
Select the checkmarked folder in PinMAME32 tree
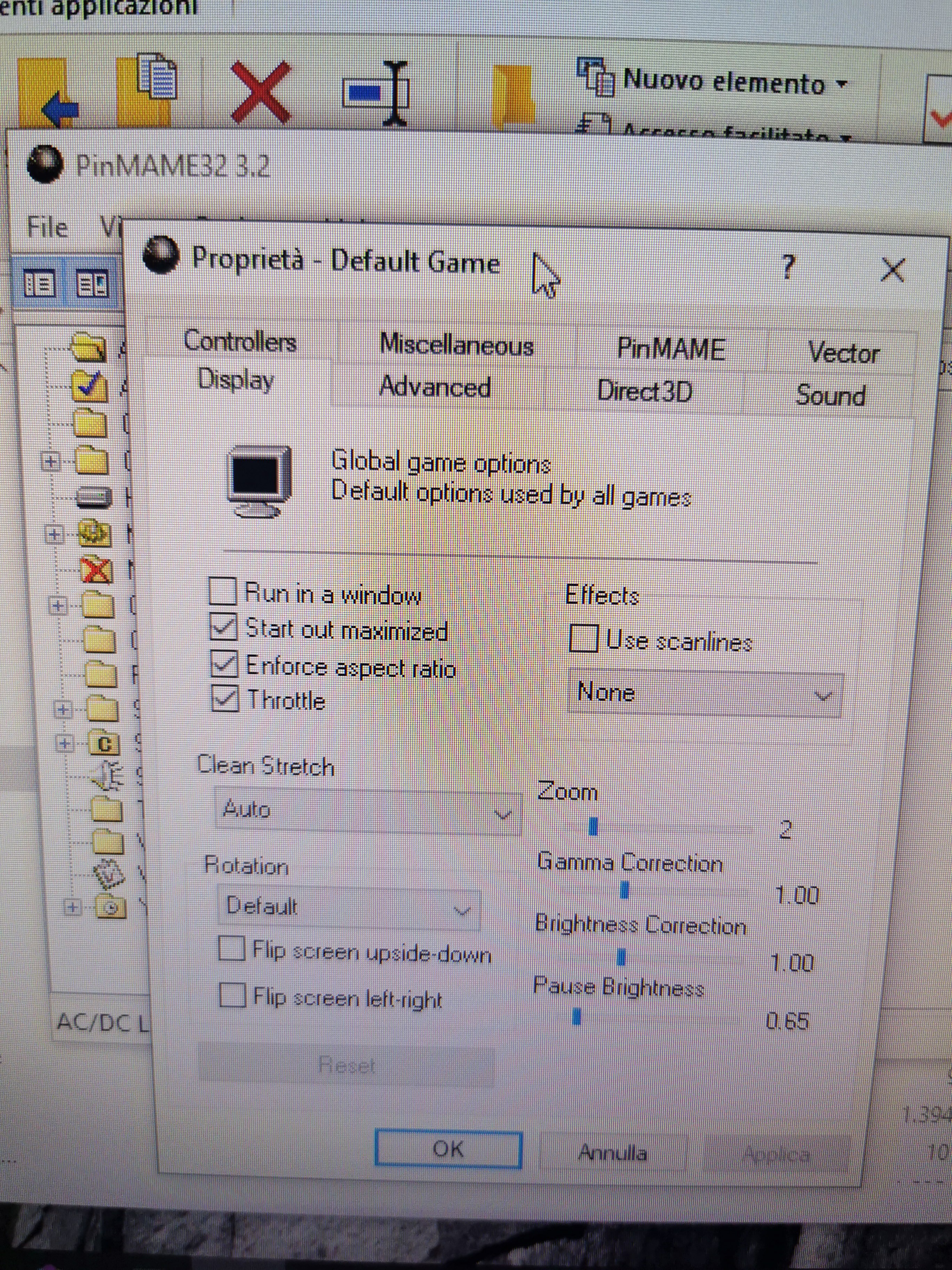[x=89, y=386]
